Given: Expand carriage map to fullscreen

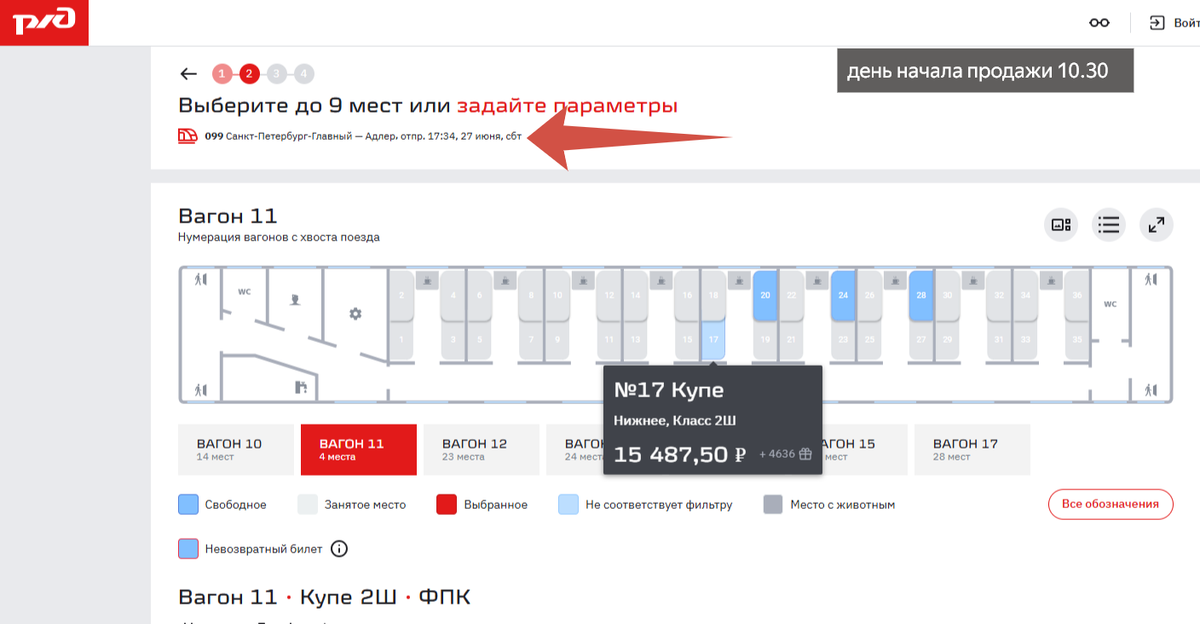Looking at the screenshot, I should (x=1156, y=225).
